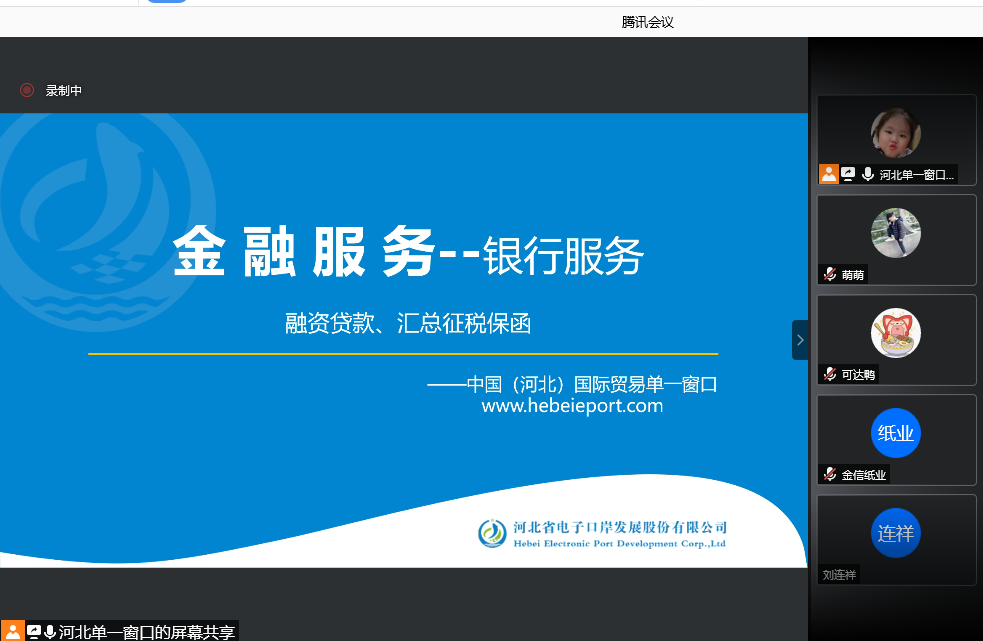
Task: Click the microphone icon in bottom share label
Action: [x=50, y=632]
